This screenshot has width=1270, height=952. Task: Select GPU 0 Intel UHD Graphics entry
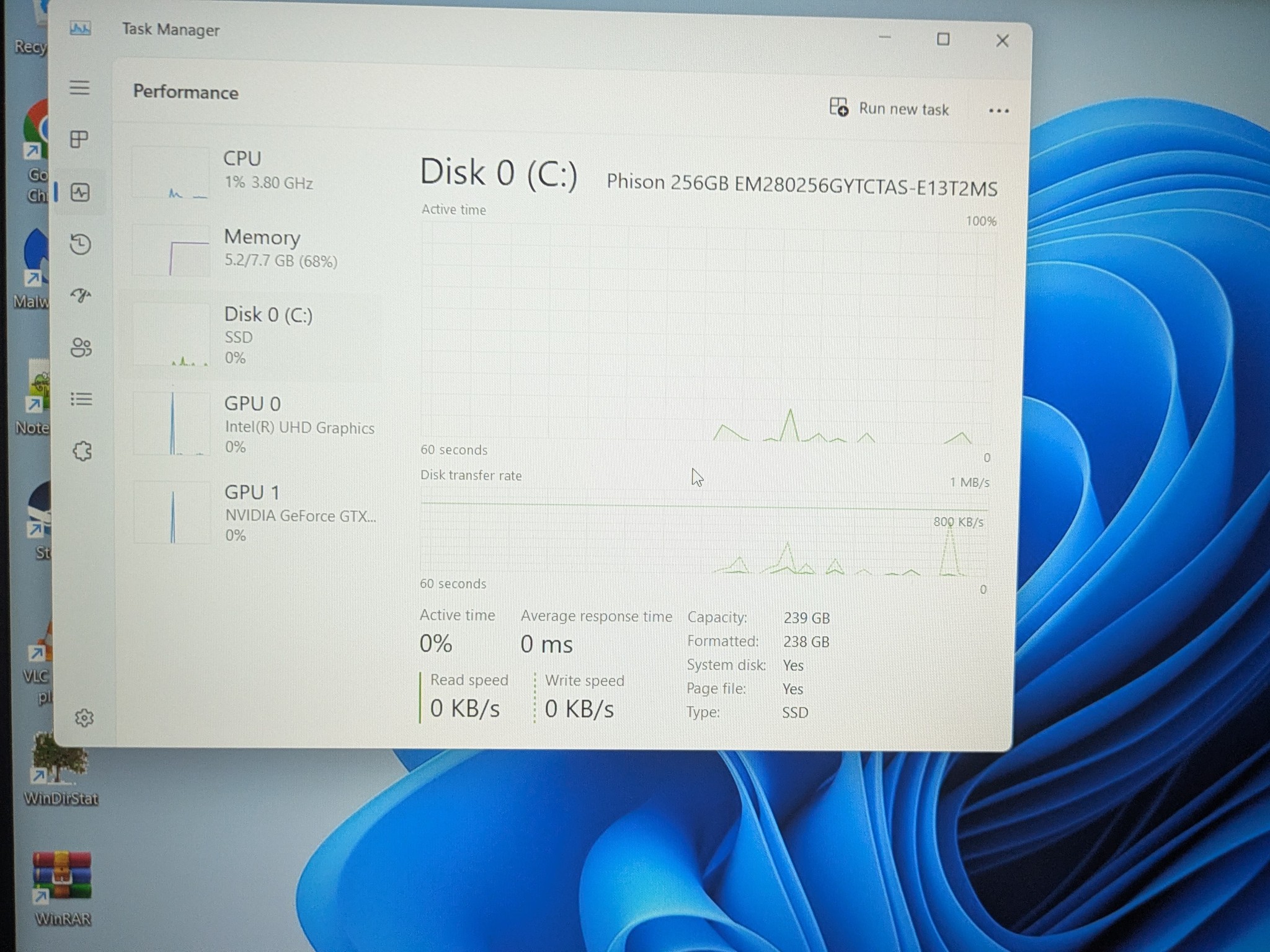click(254, 424)
